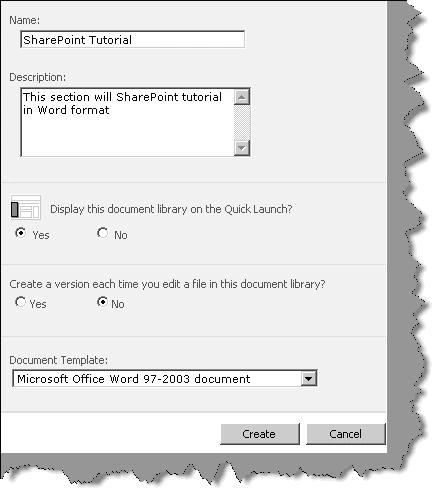434x491 pixels.
Task: Click the description scrollbar down arrow
Action: pyautogui.click(x=242, y=148)
